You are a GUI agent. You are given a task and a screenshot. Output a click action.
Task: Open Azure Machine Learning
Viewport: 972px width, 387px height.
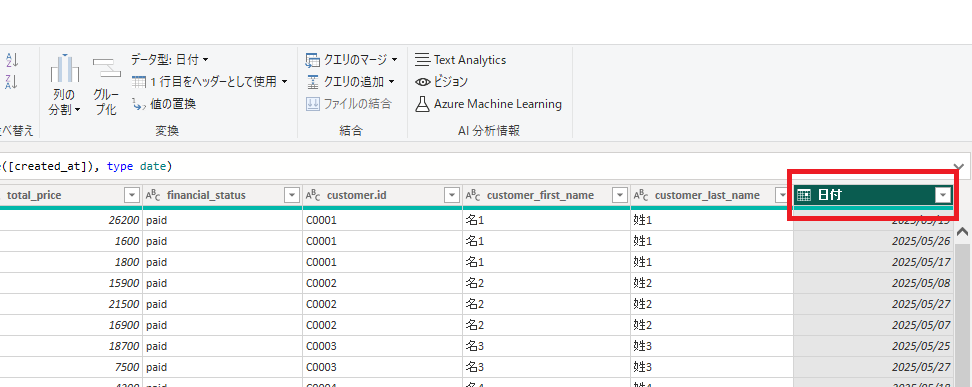pyautogui.click(x=488, y=104)
